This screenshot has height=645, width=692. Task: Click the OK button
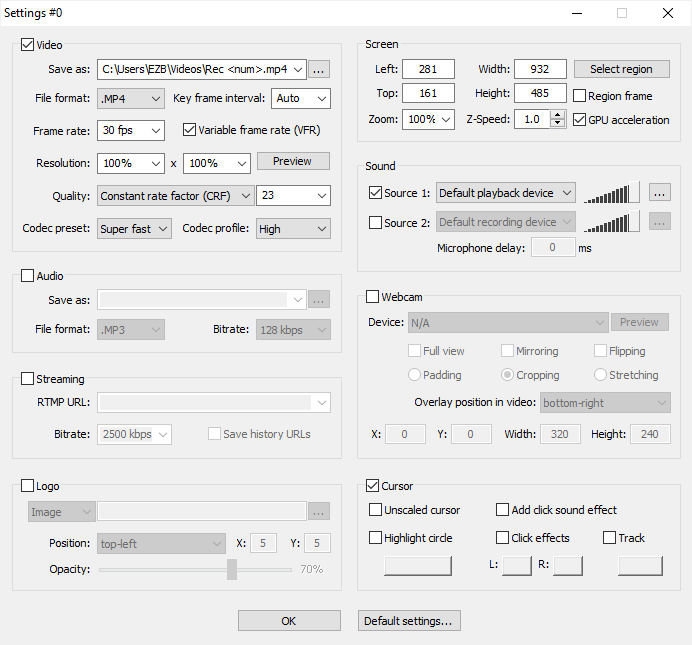[289, 621]
